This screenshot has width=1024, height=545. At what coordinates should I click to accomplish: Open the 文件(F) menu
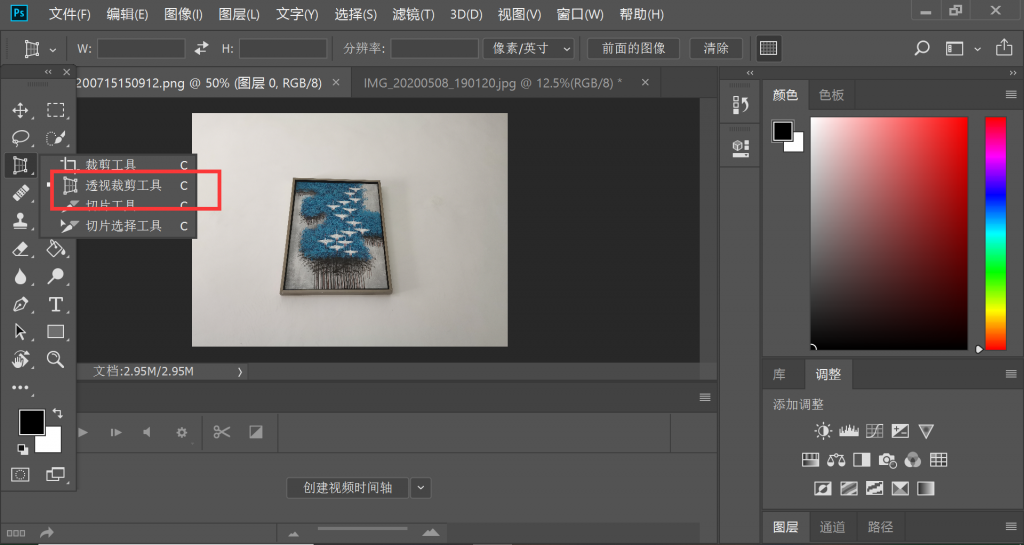[x=70, y=14]
